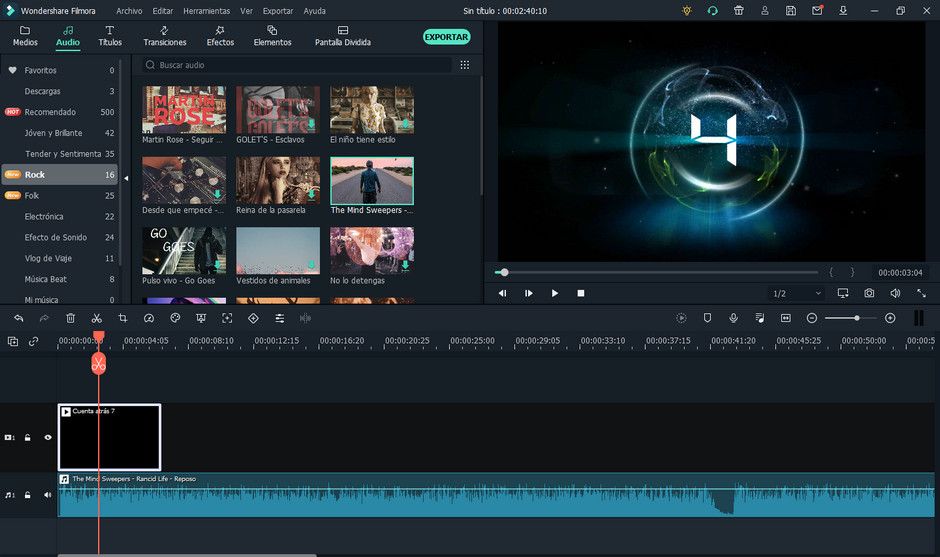This screenshot has height=557, width=940.
Task: Switch to the Efectos tab
Action: (221, 36)
